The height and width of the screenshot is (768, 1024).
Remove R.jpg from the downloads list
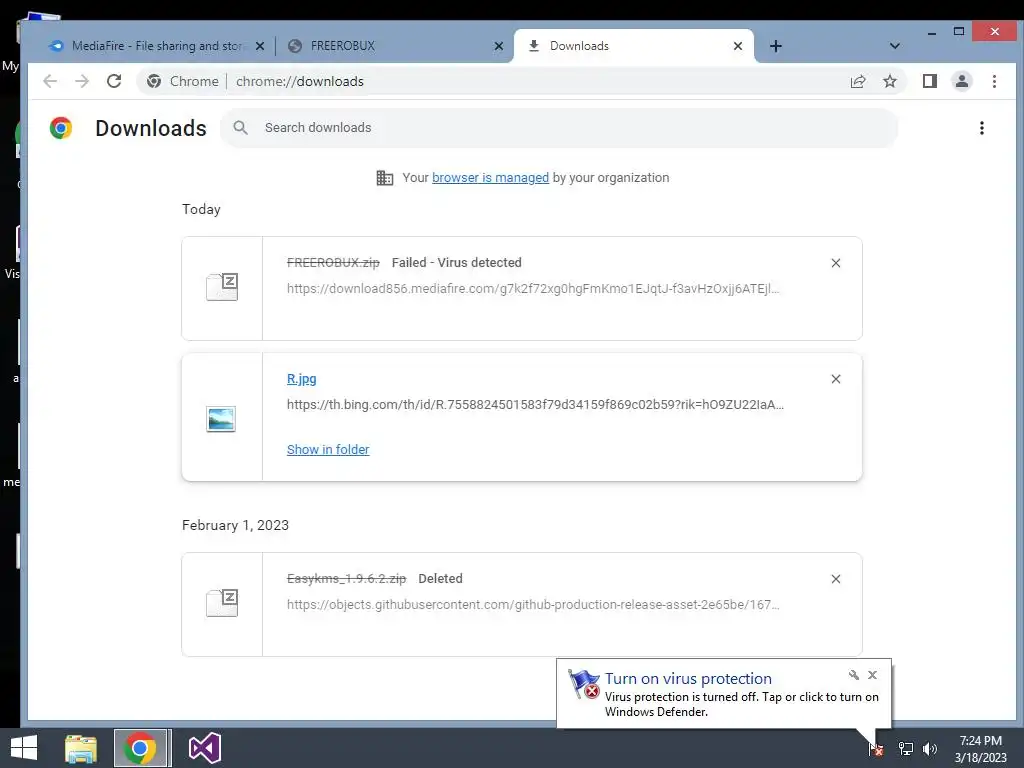835,379
